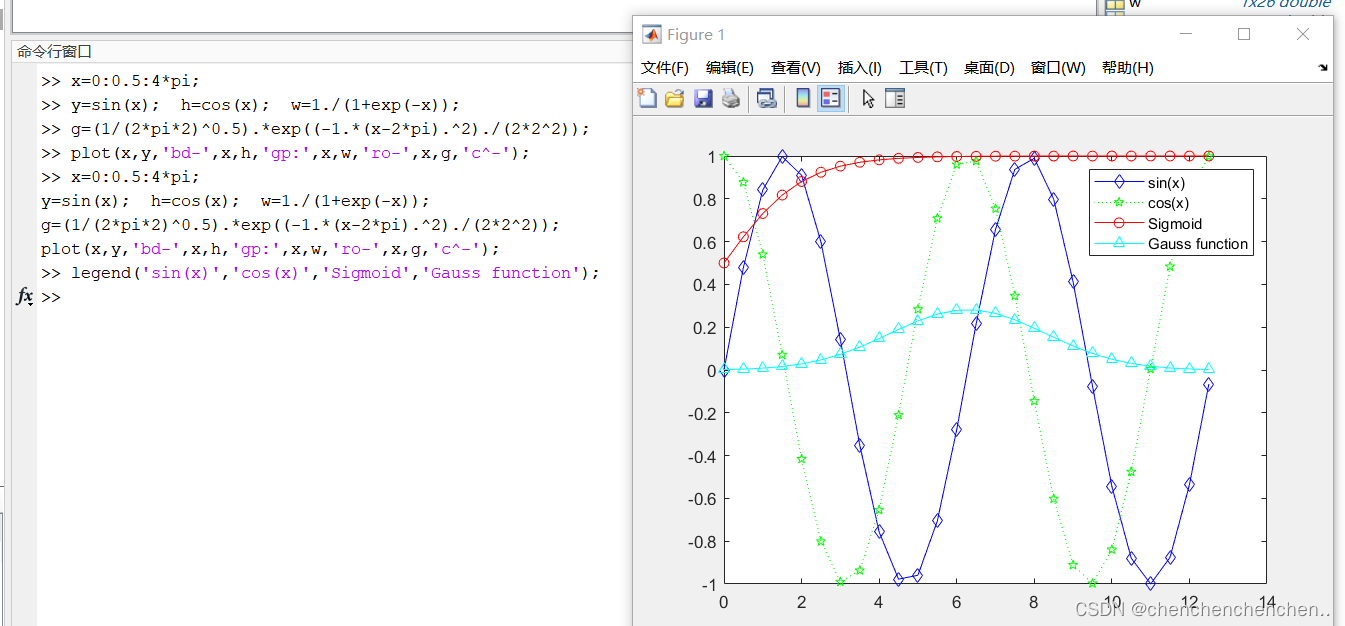
Task: Open the 工具(T) menu
Action: point(923,68)
